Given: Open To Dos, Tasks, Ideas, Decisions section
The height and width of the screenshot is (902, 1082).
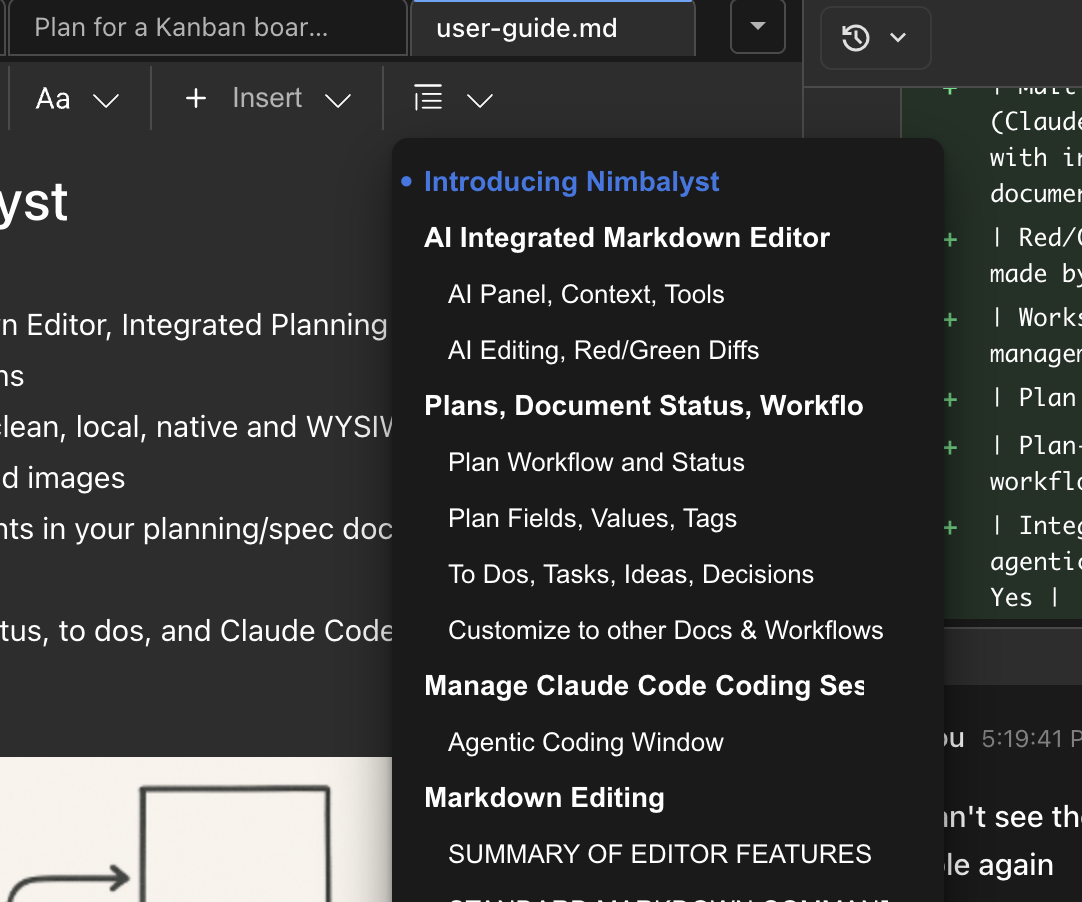Looking at the screenshot, I should (x=631, y=573).
